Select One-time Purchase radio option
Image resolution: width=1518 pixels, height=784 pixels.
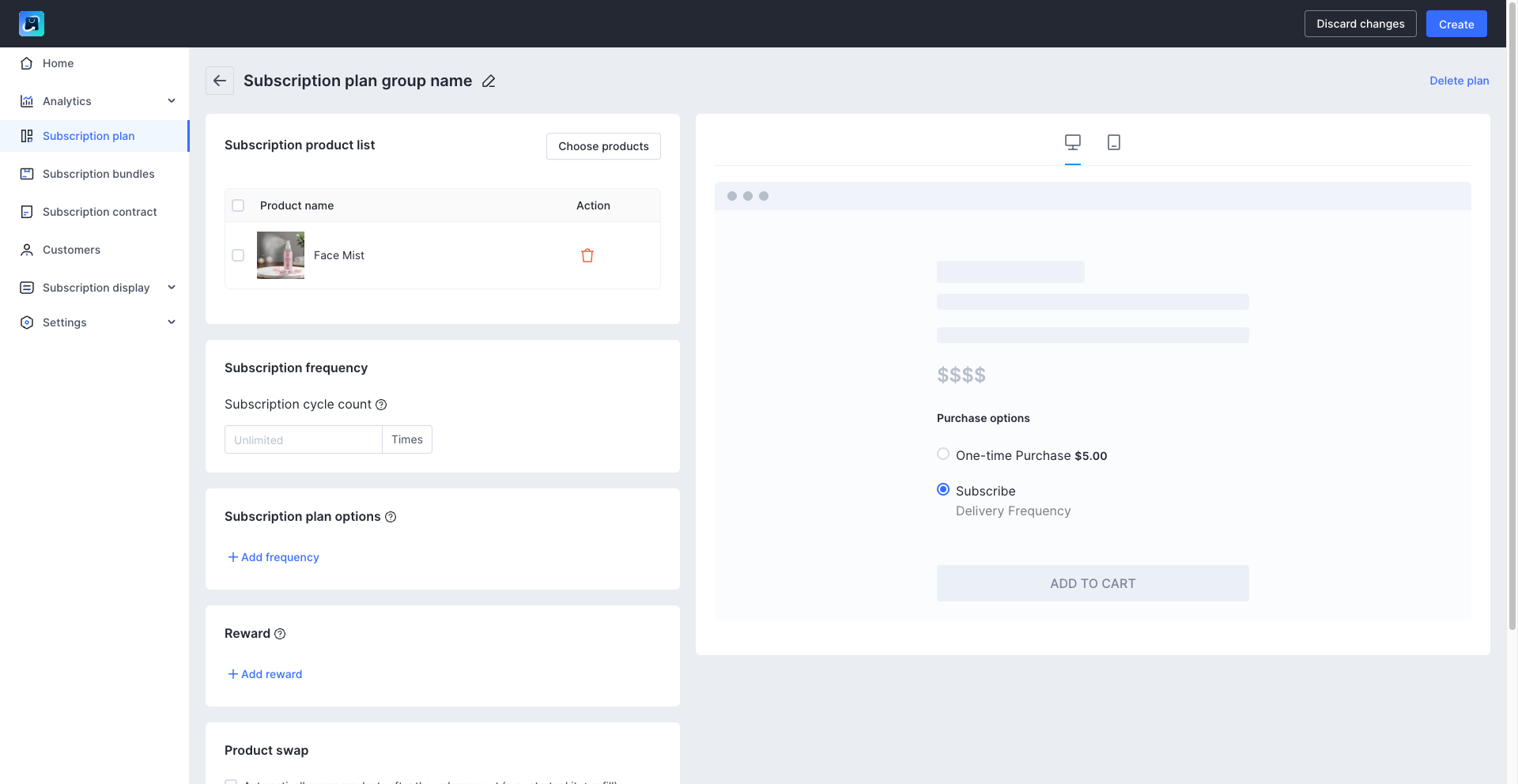pyautogui.click(x=943, y=454)
